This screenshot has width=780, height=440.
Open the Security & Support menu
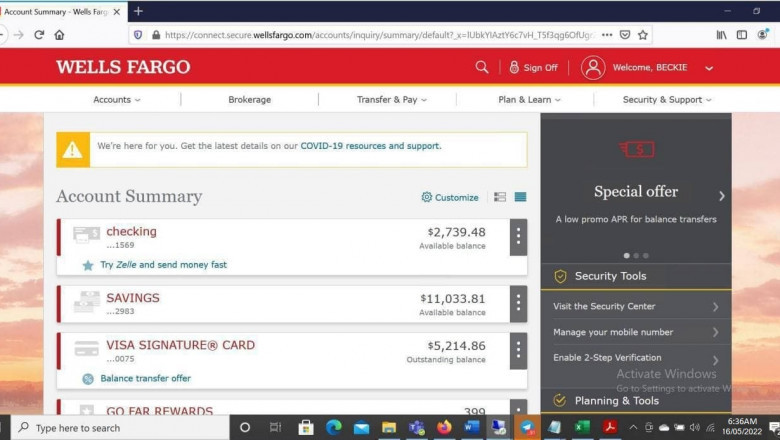tap(667, 100)
